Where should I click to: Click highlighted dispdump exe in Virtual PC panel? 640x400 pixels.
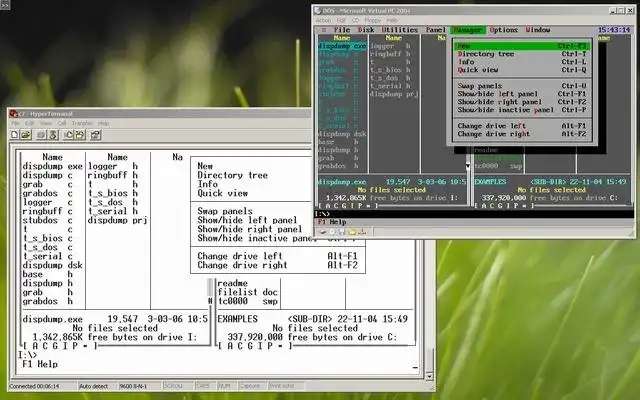pos(342,46)
